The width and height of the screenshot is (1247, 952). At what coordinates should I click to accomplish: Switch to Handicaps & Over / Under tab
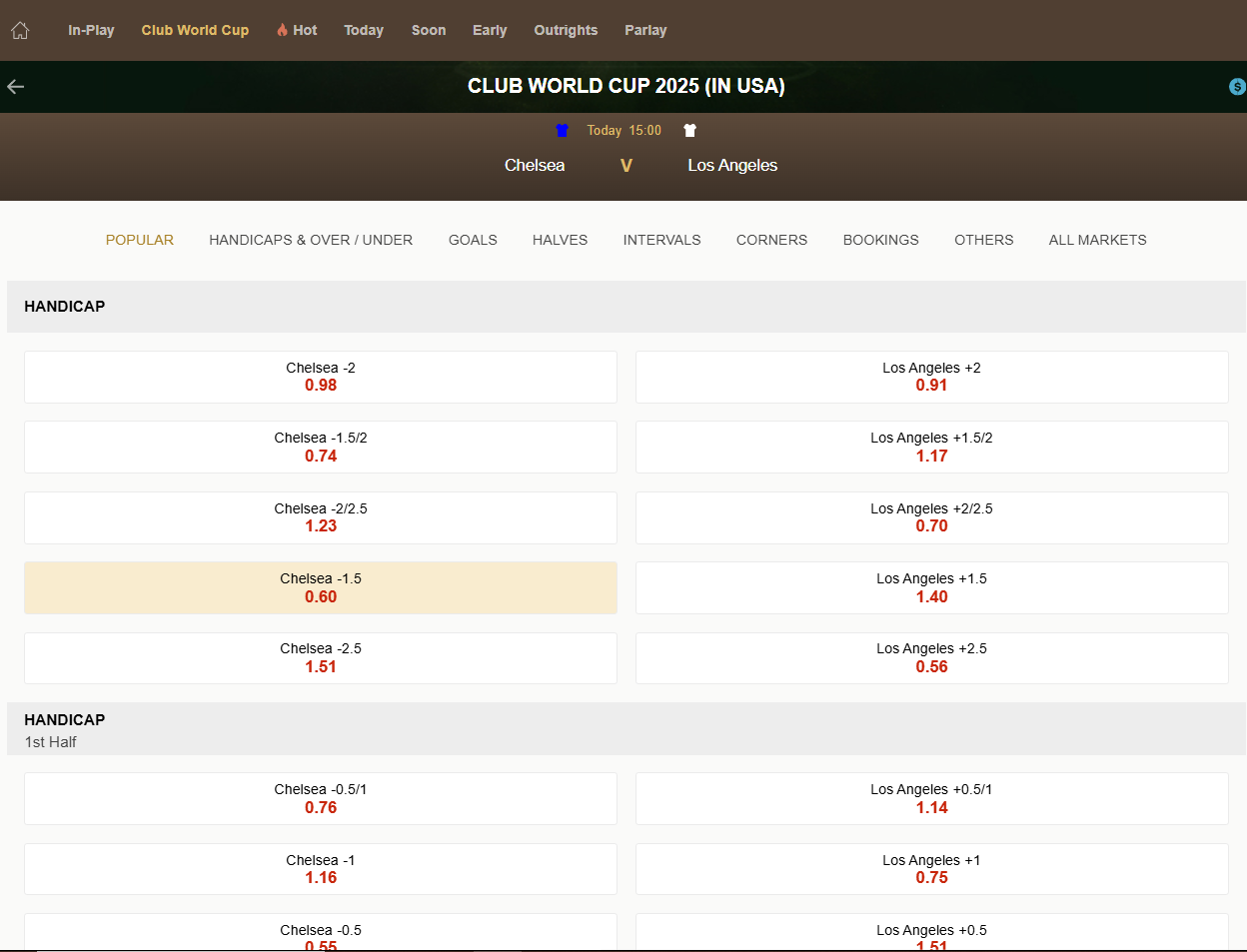[311, 240]
